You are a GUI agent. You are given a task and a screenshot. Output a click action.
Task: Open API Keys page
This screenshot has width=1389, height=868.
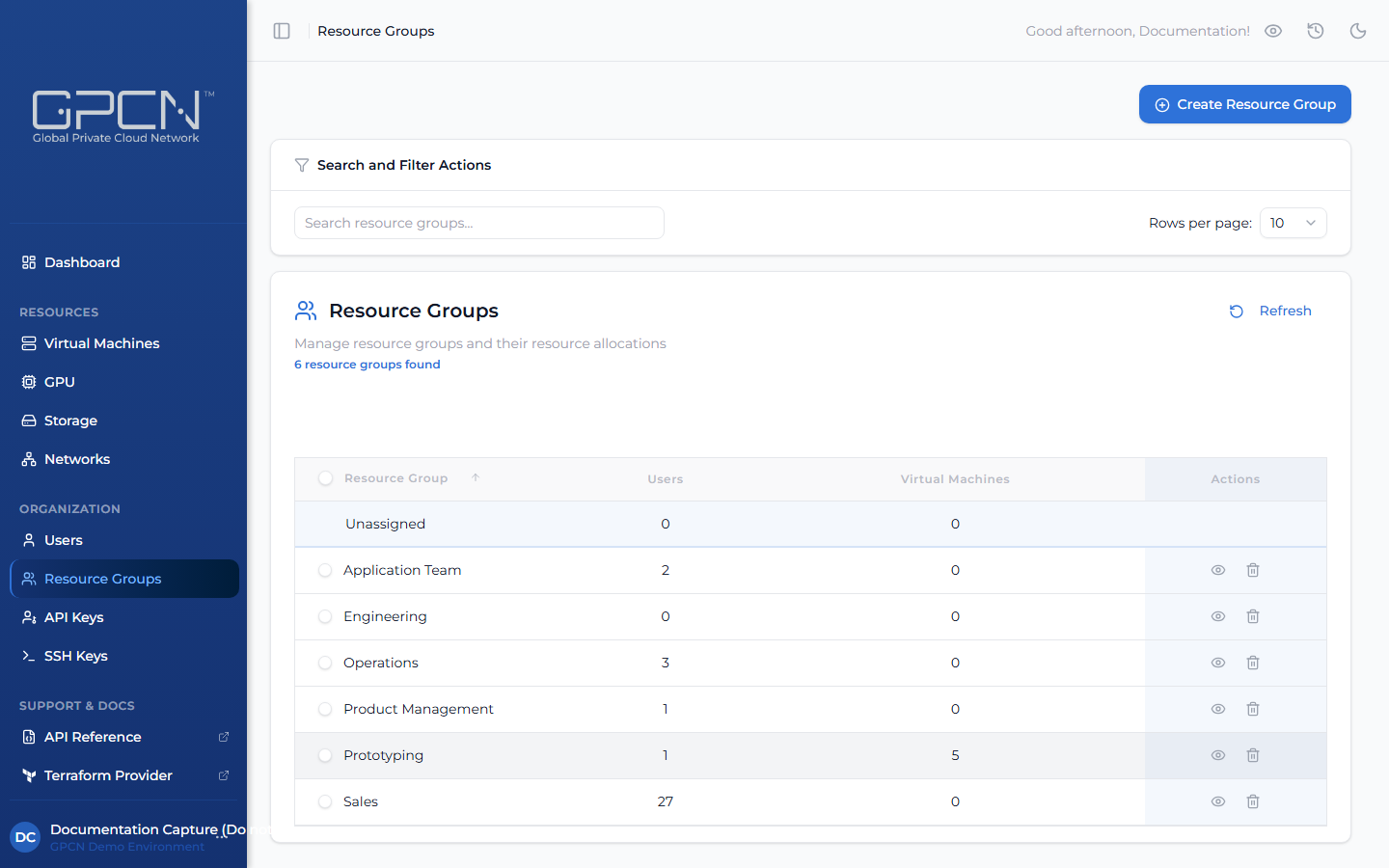pos(124,617)
